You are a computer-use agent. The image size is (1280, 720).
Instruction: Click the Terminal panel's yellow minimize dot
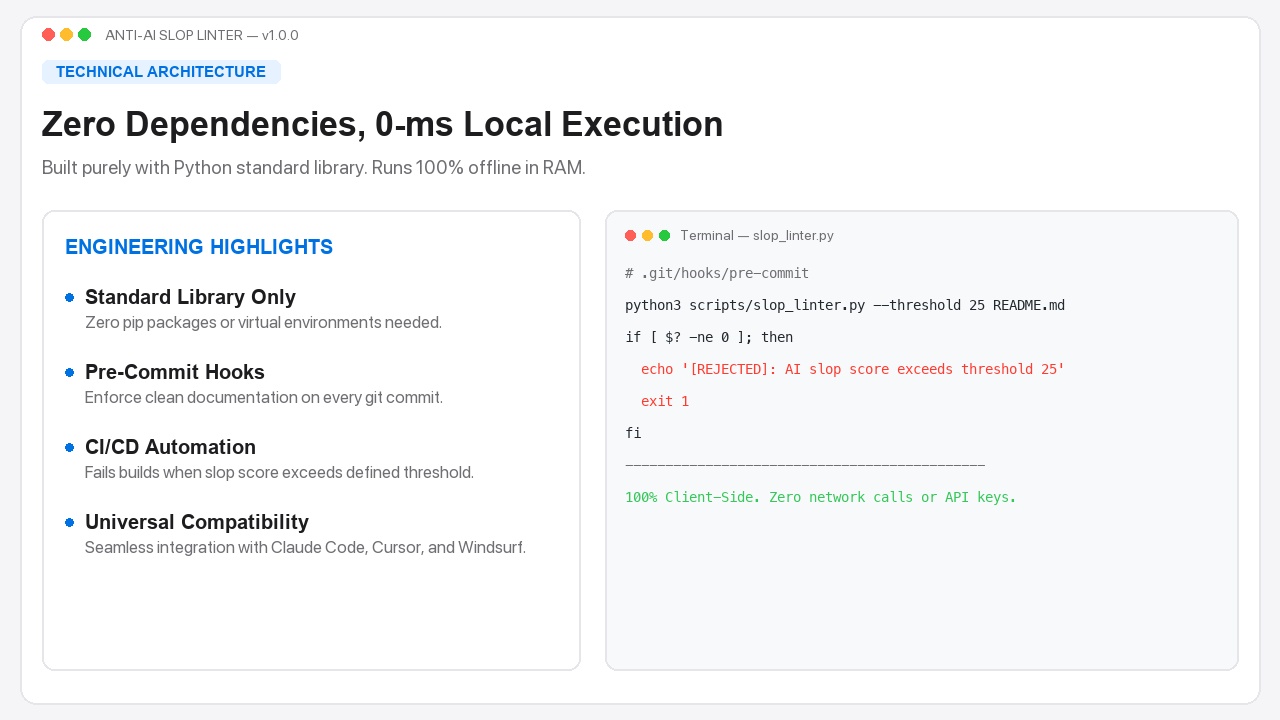(x=647, y=236)
